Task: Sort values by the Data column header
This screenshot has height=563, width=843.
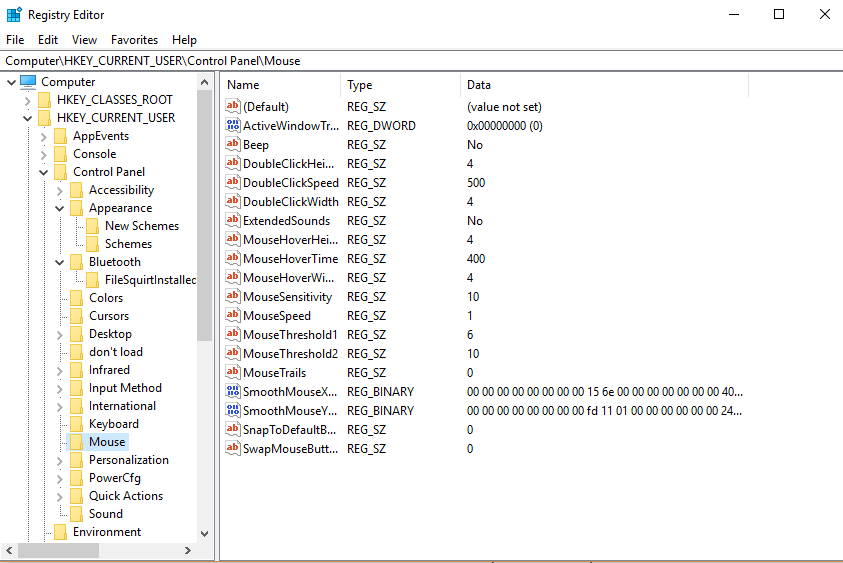Action: [x=605, y=85]
